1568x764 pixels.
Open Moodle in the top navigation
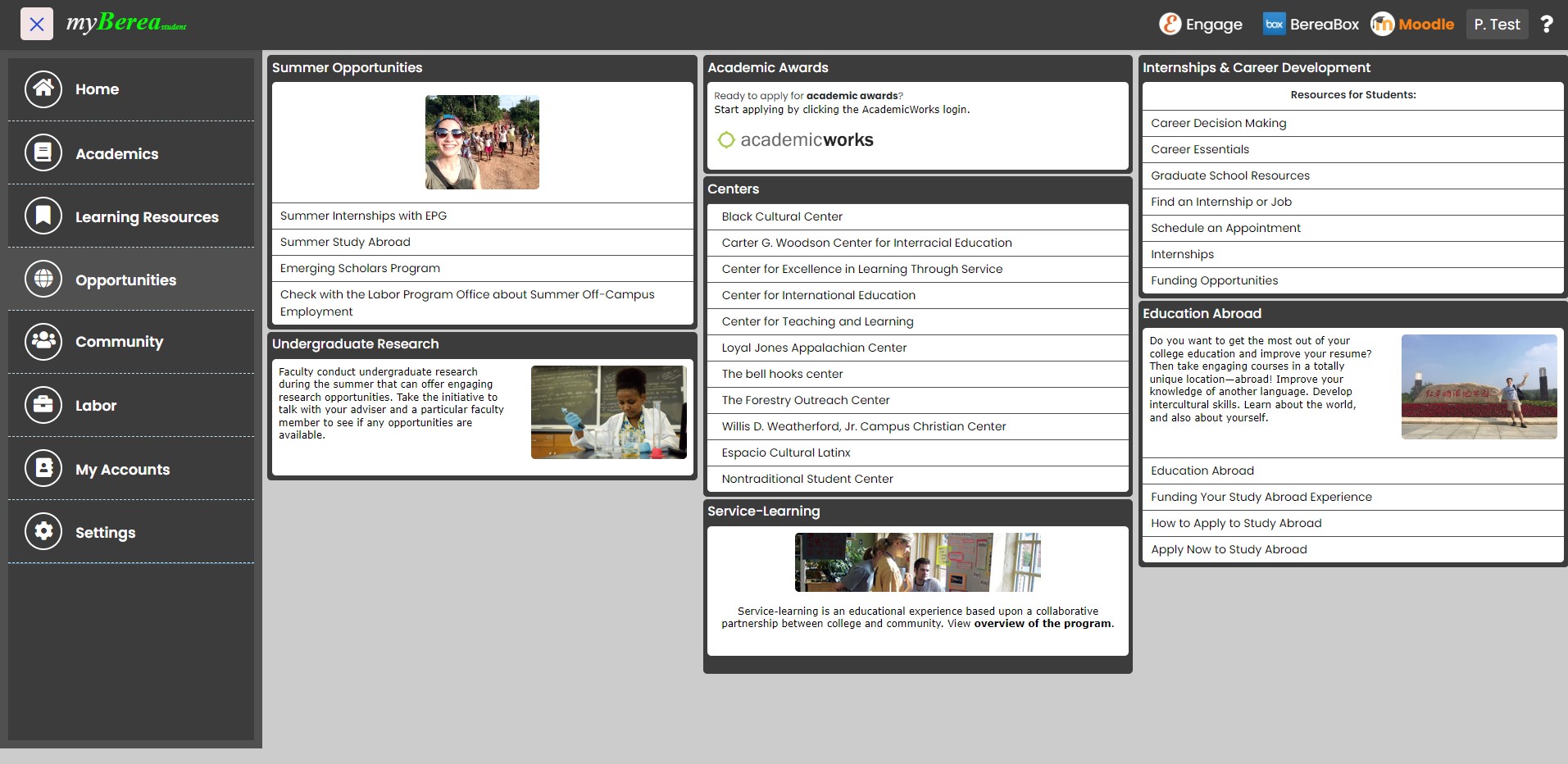coord(1412,25)
